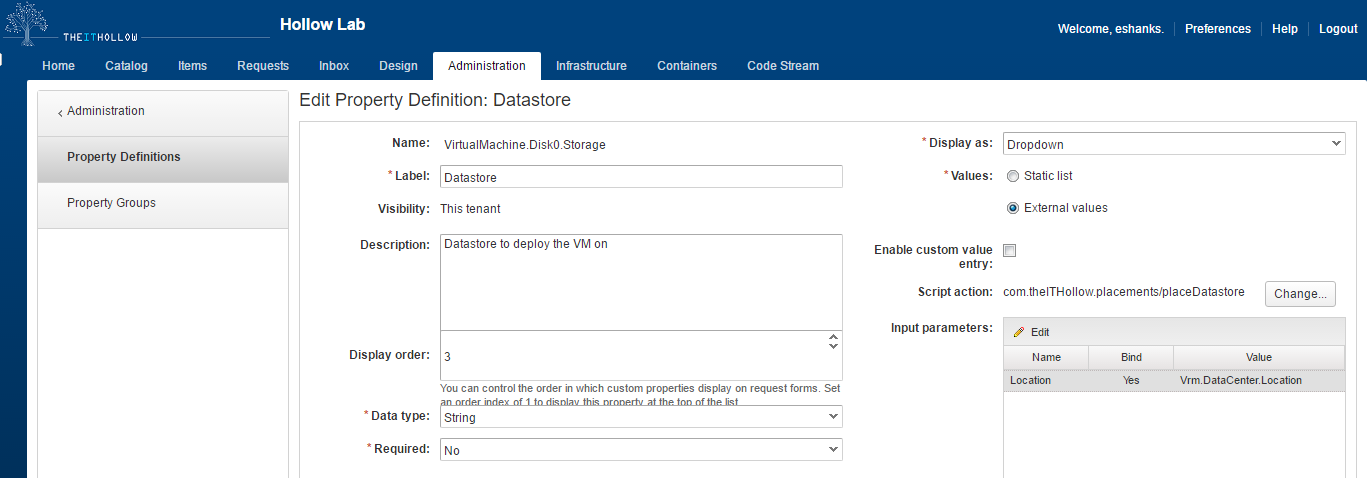Switch to the Infrastructure tab

tap(591, 66)
